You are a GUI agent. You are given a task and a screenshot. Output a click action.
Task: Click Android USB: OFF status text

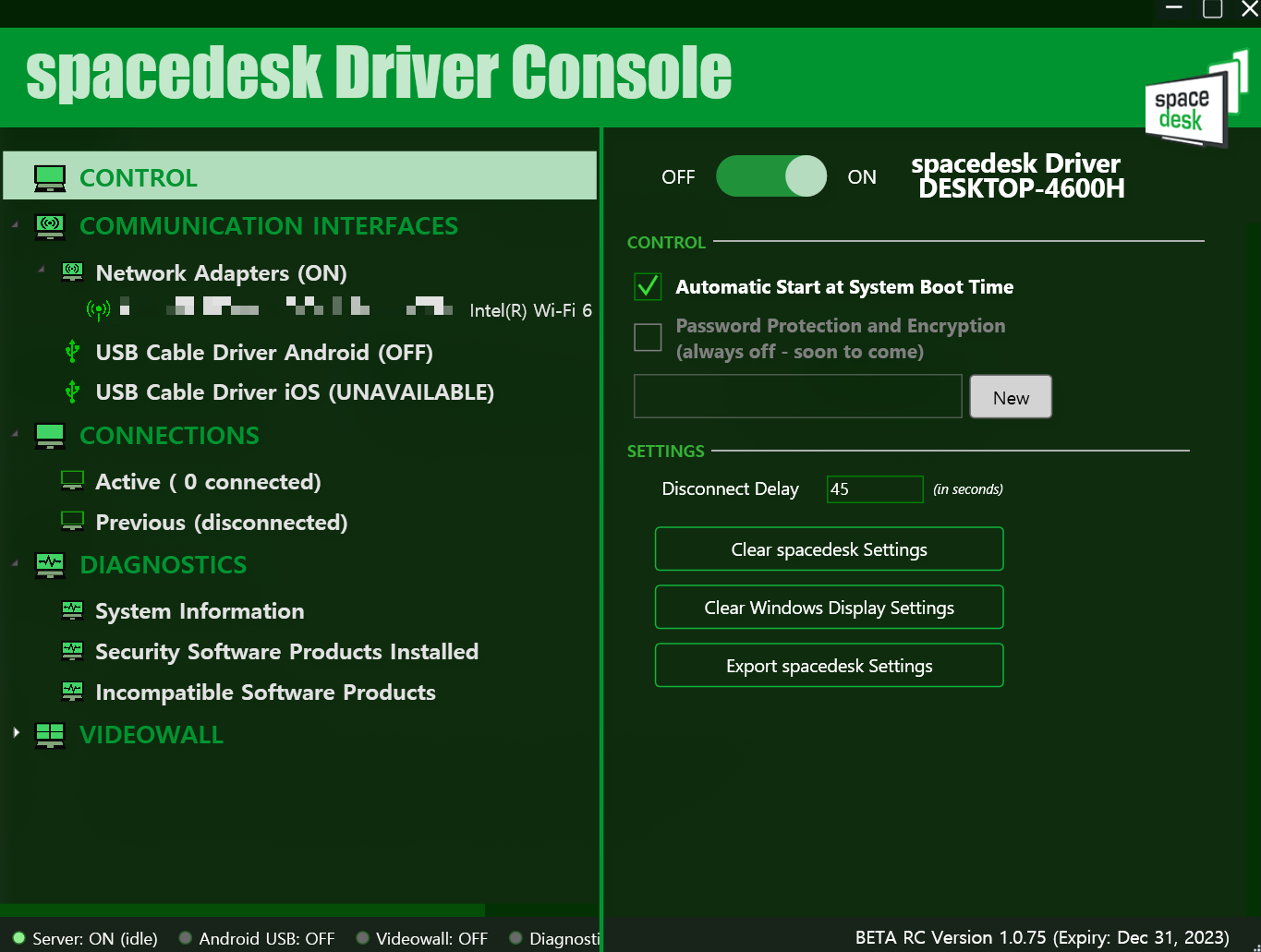tap(267, 938)
